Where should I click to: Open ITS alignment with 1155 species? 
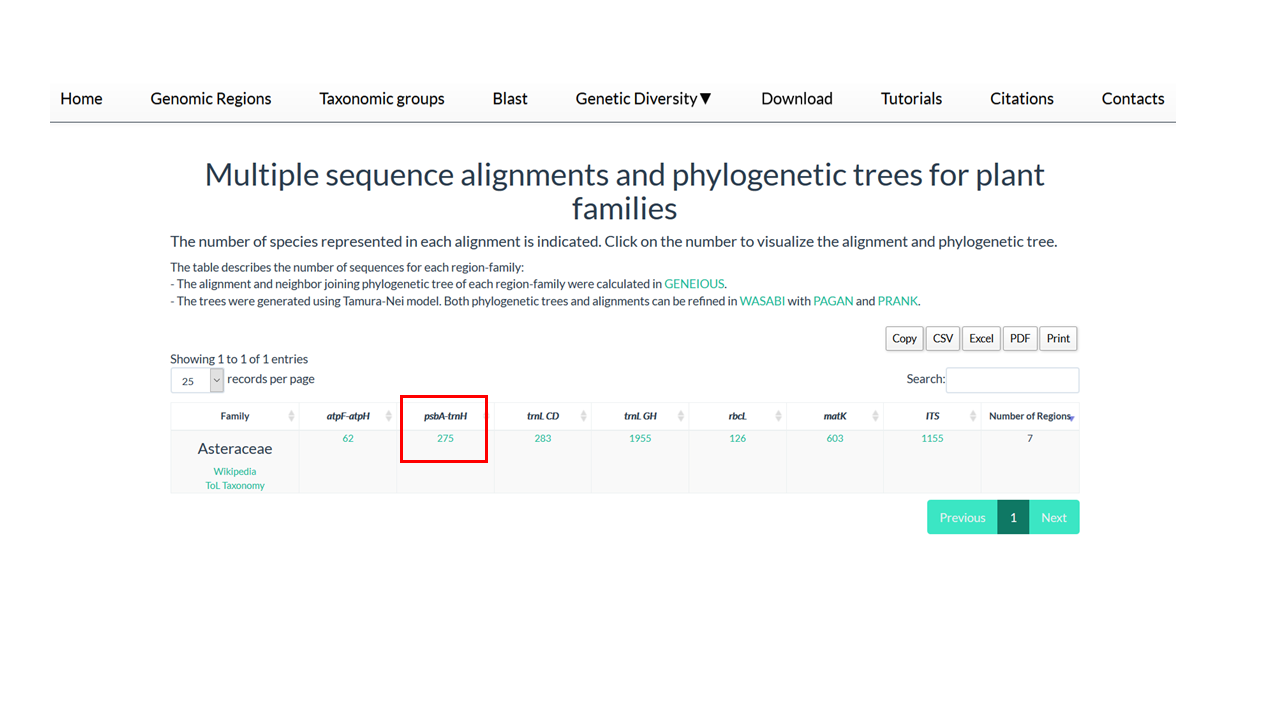tap(932, 438)
